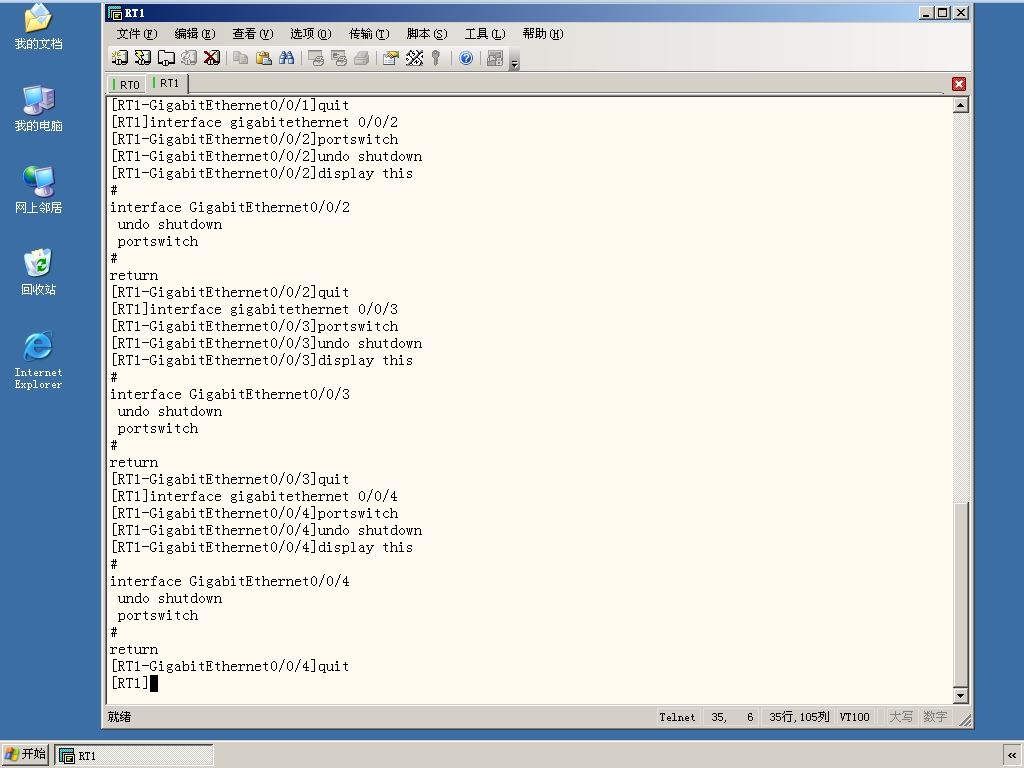
Task: Click line '[RT1]interface gigabitethernet 0/0/4'
Action: pyautogui.click(x=254, y=496)
